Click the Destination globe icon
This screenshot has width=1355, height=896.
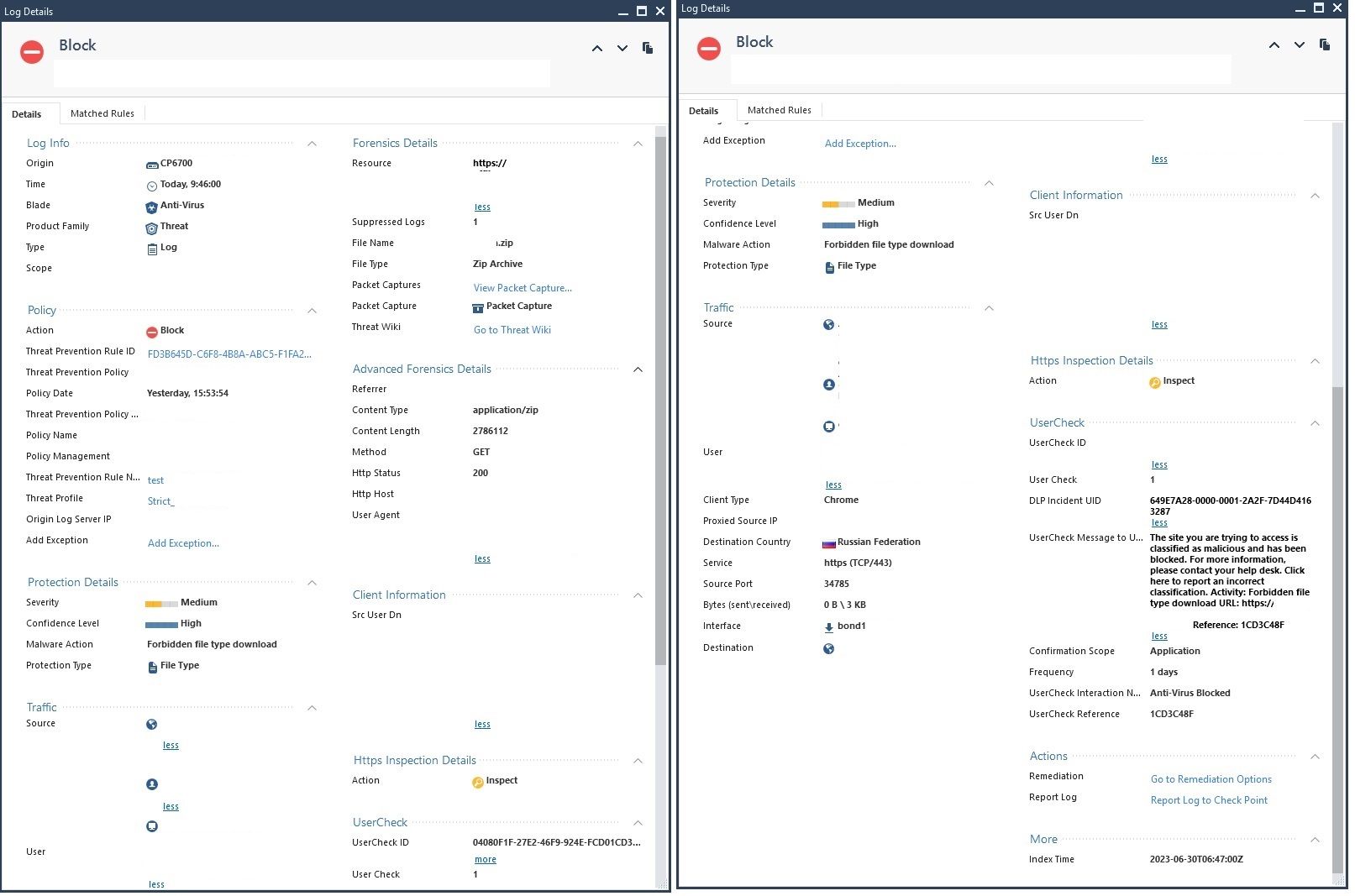(829, 648)
